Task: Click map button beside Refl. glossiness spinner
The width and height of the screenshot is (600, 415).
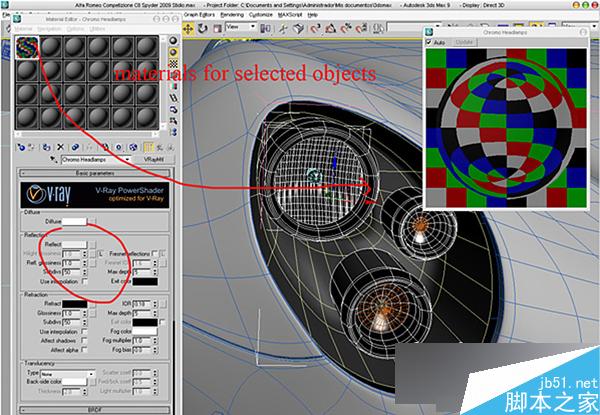Action: (92, 263)
